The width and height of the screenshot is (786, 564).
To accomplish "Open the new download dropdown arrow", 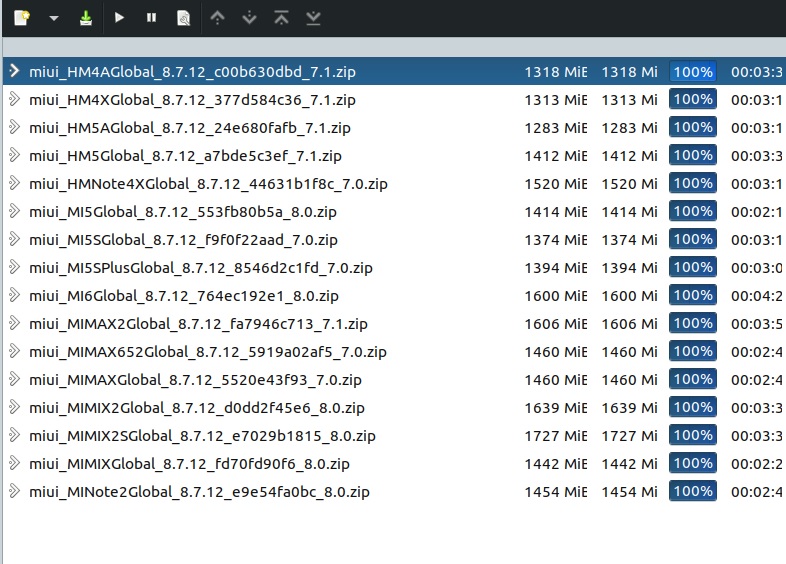I will coord(54,19).
